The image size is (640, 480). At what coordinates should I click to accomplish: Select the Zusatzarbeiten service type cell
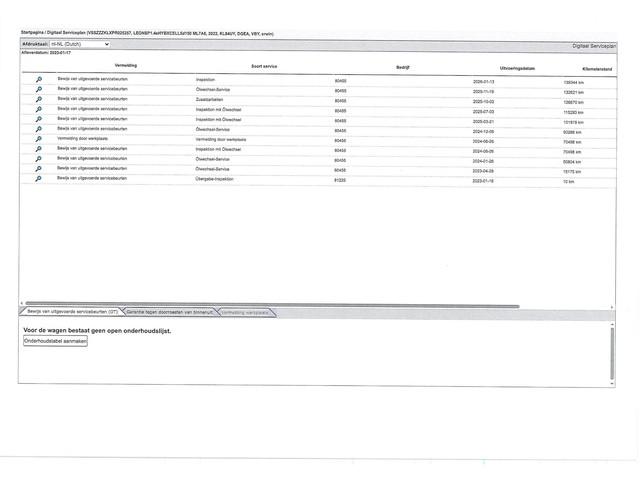click(209, 100)
